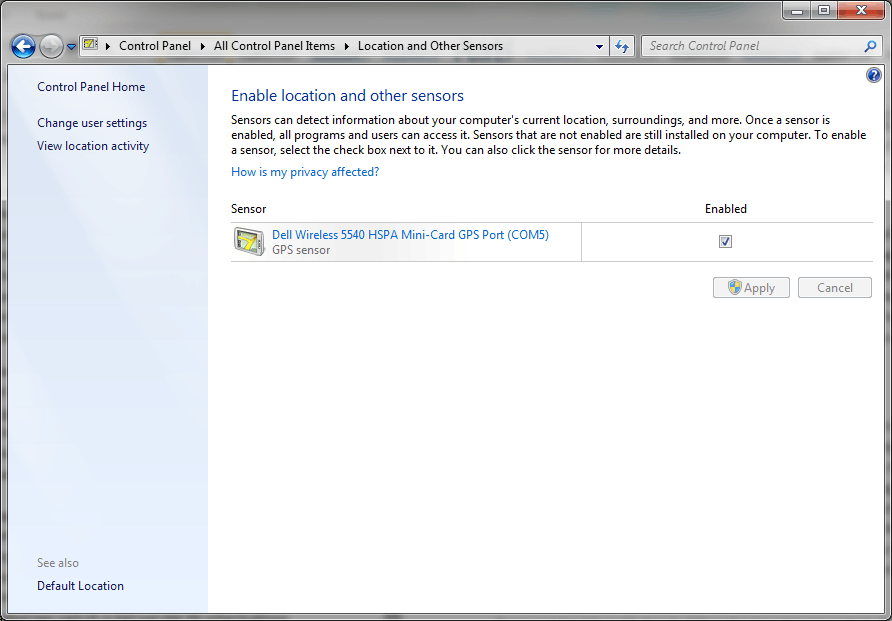892x621 pixels.
Task: Click the See also label
Action: tap(58, 563)
